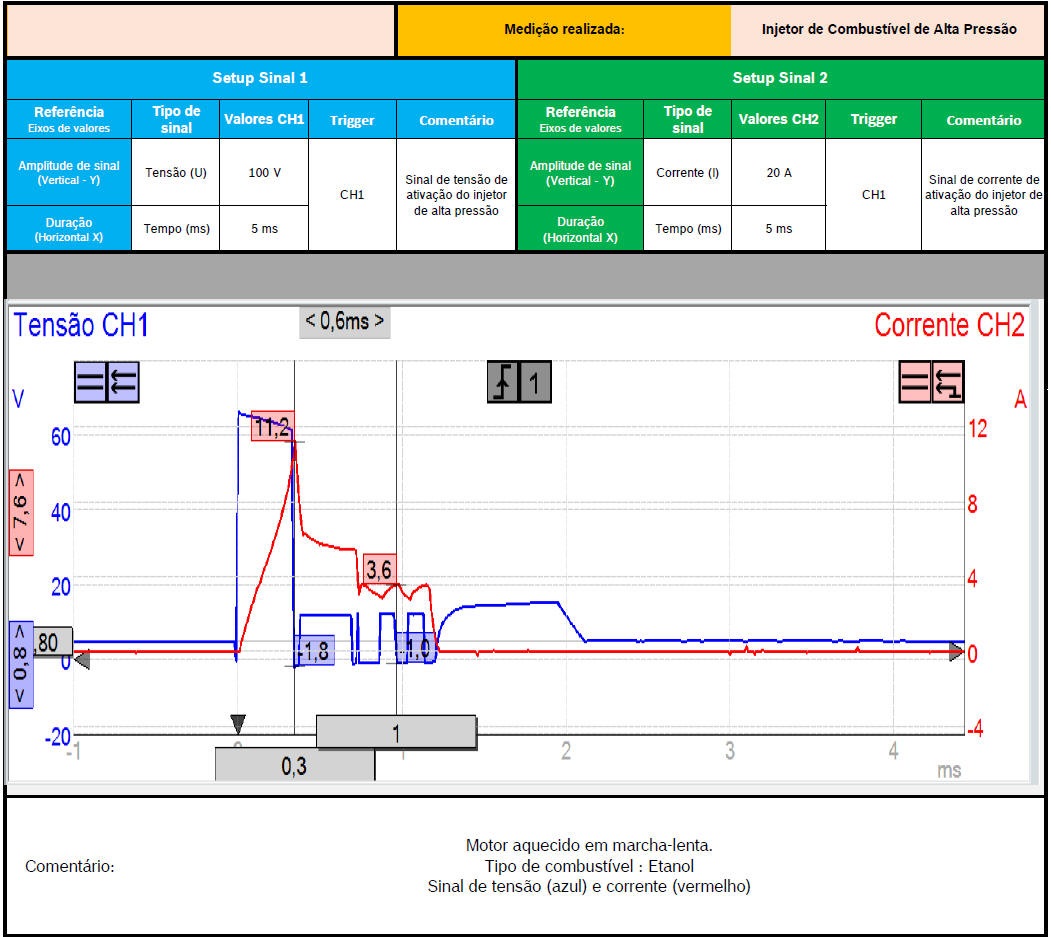This screenshot has height=937, width=1051.
Task: Click the red 11,2 peak current label
Action: point(272,427)
